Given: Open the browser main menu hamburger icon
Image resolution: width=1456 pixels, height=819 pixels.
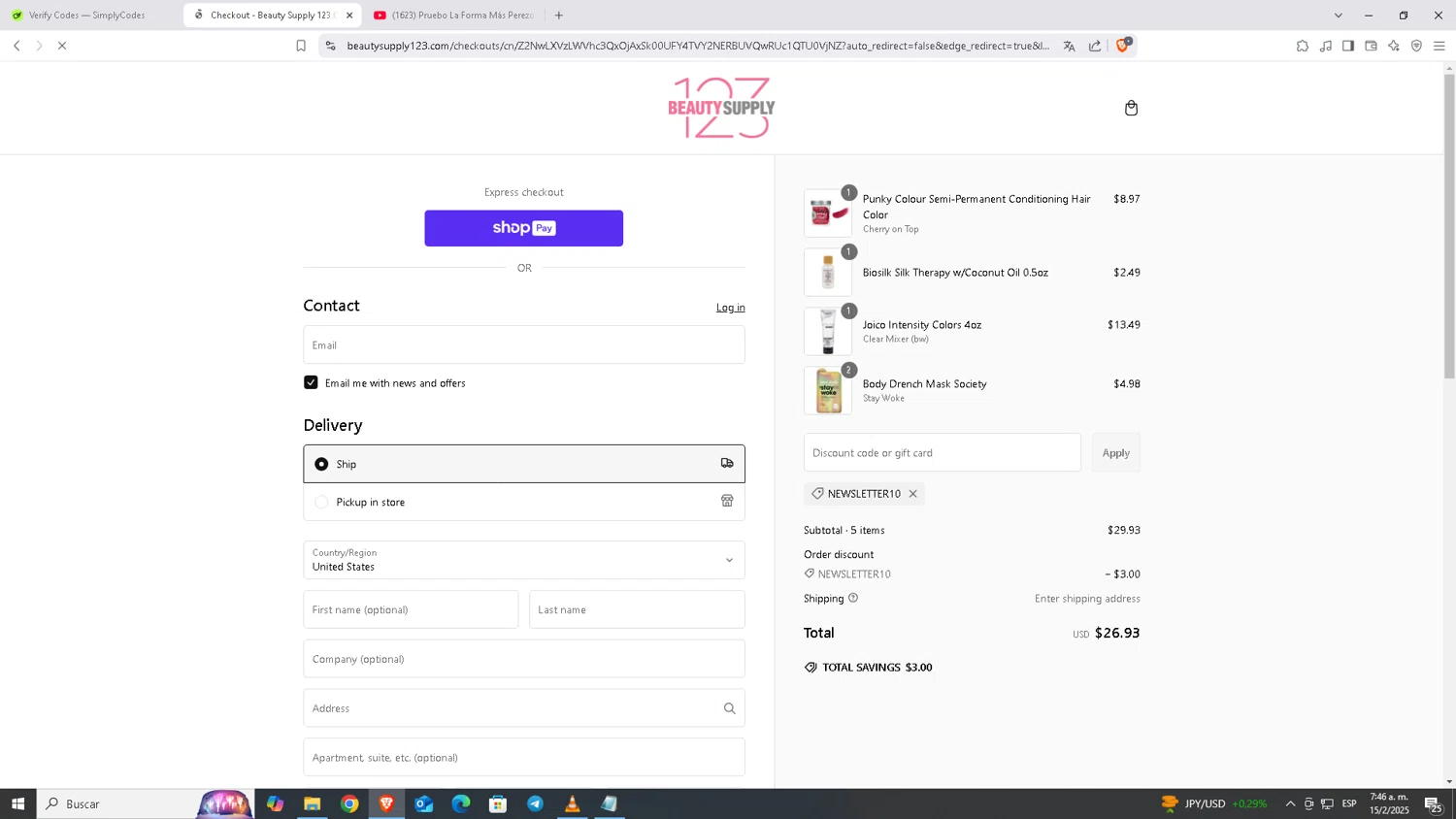Looking at the screenshot, I should (x=1439, y=46).
